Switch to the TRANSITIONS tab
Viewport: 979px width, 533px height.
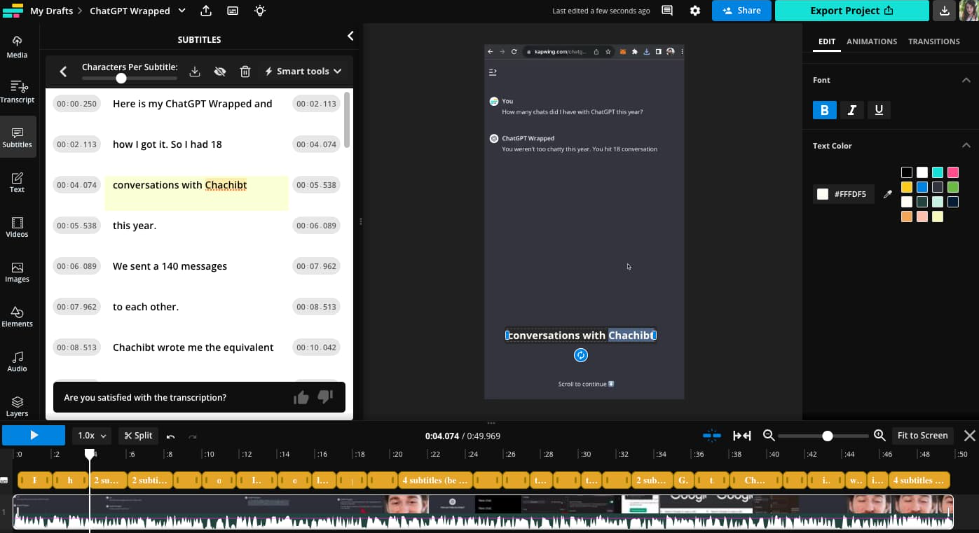(x=933, y=41)
